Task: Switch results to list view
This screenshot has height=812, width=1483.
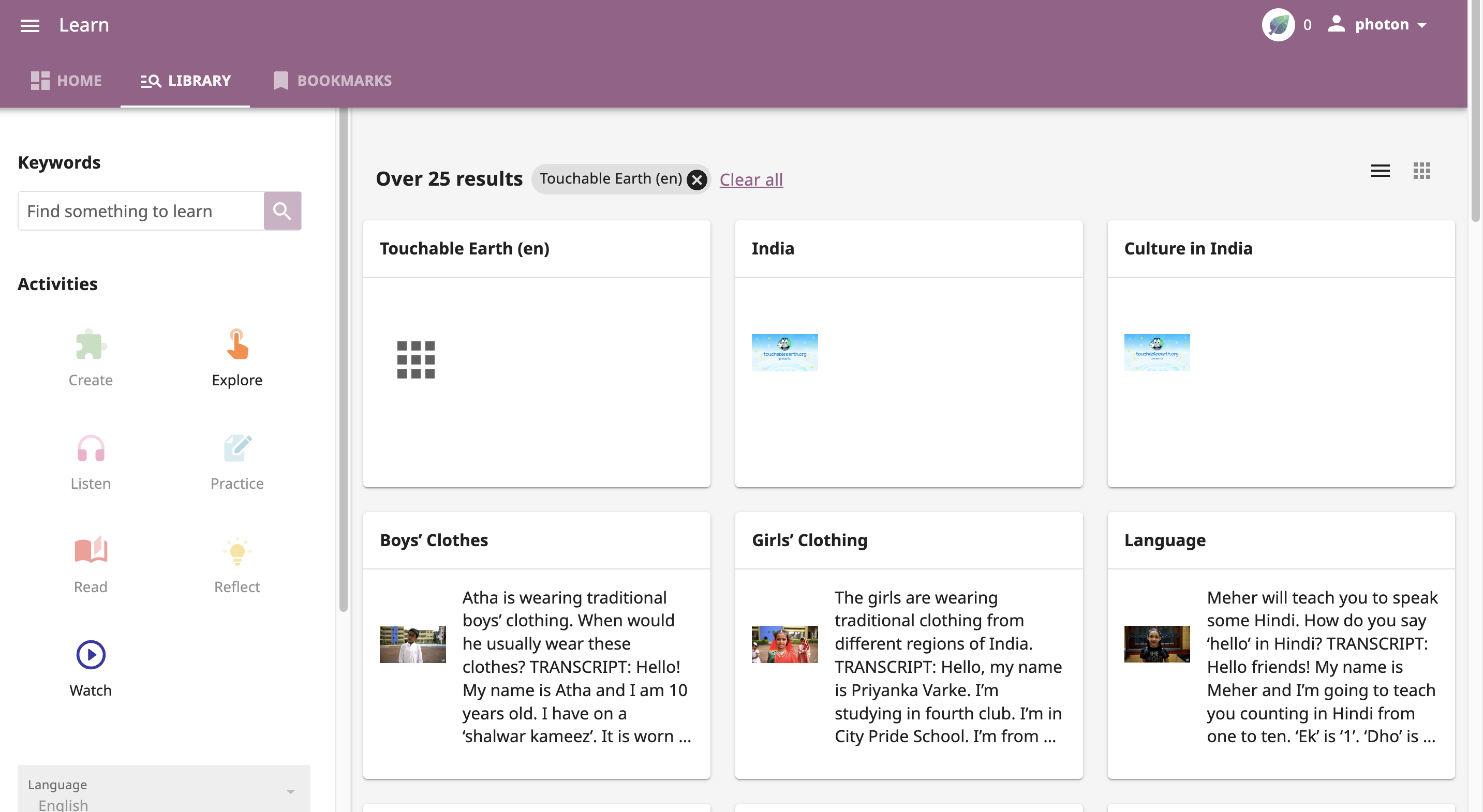Action: [1380, 171]
